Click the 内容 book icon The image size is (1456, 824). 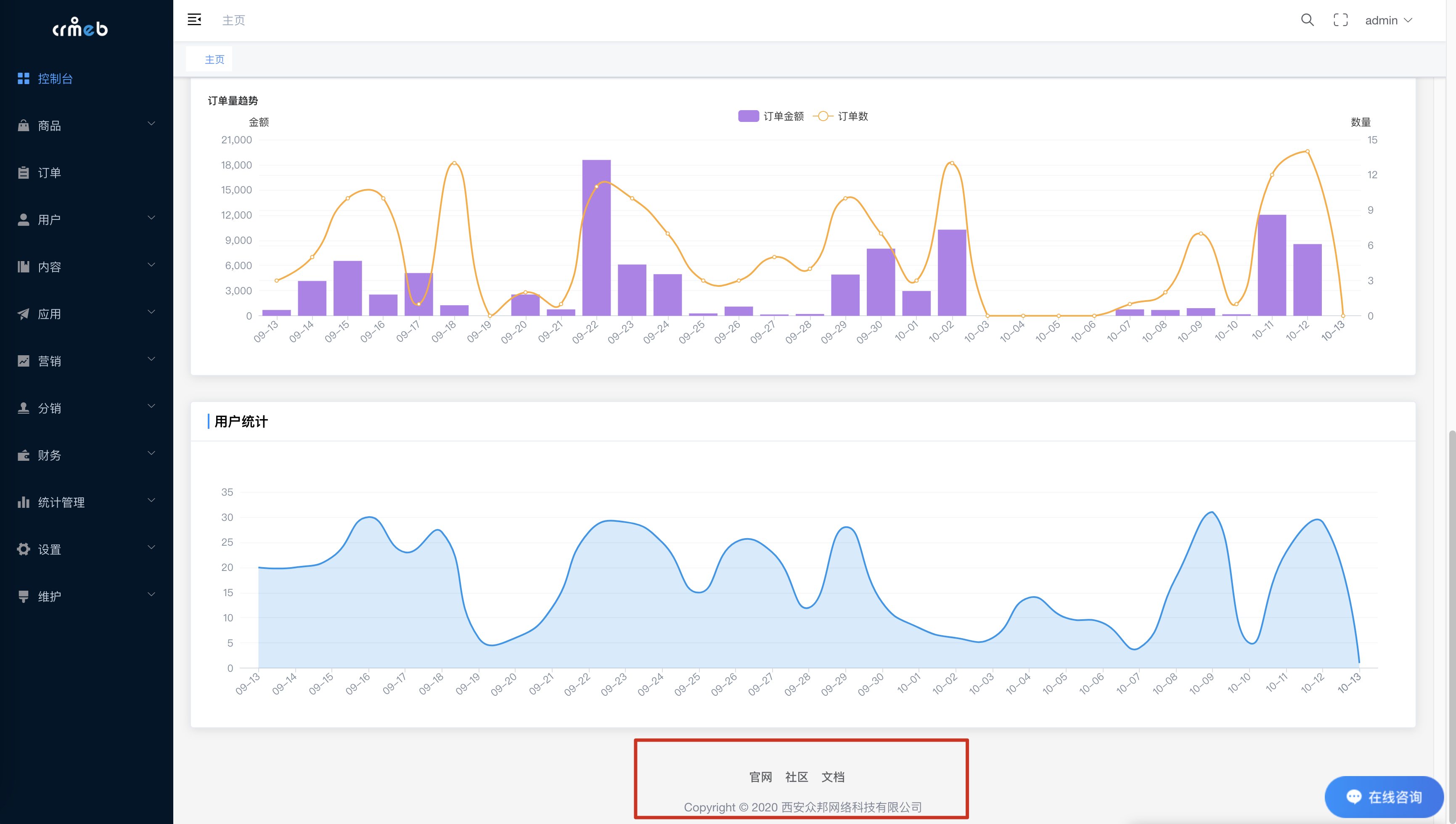point(23,267)
